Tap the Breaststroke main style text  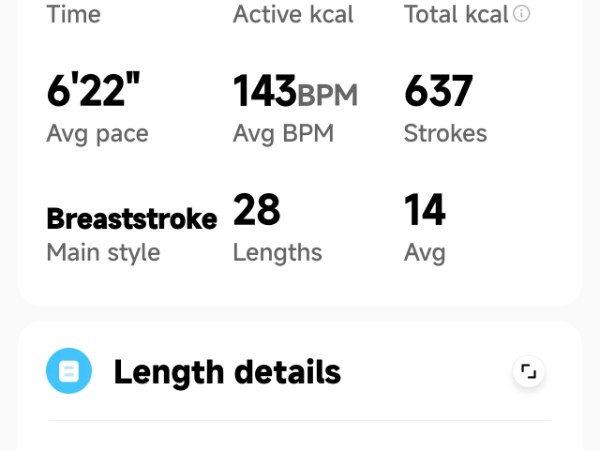(132, 219)
